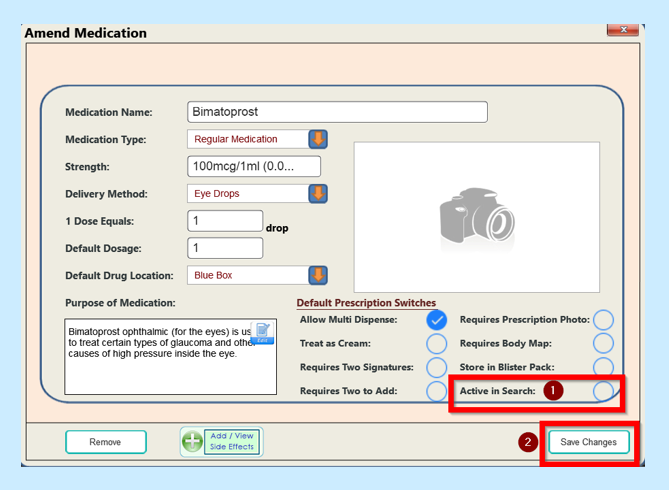The image size is (669, 490).
Task: Toggle Store in Blister Pack option
Action: point(603,367)
